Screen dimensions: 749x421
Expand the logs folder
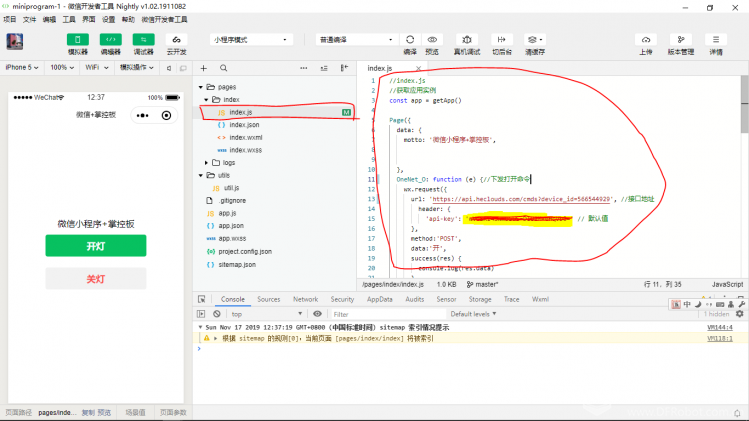206,163
